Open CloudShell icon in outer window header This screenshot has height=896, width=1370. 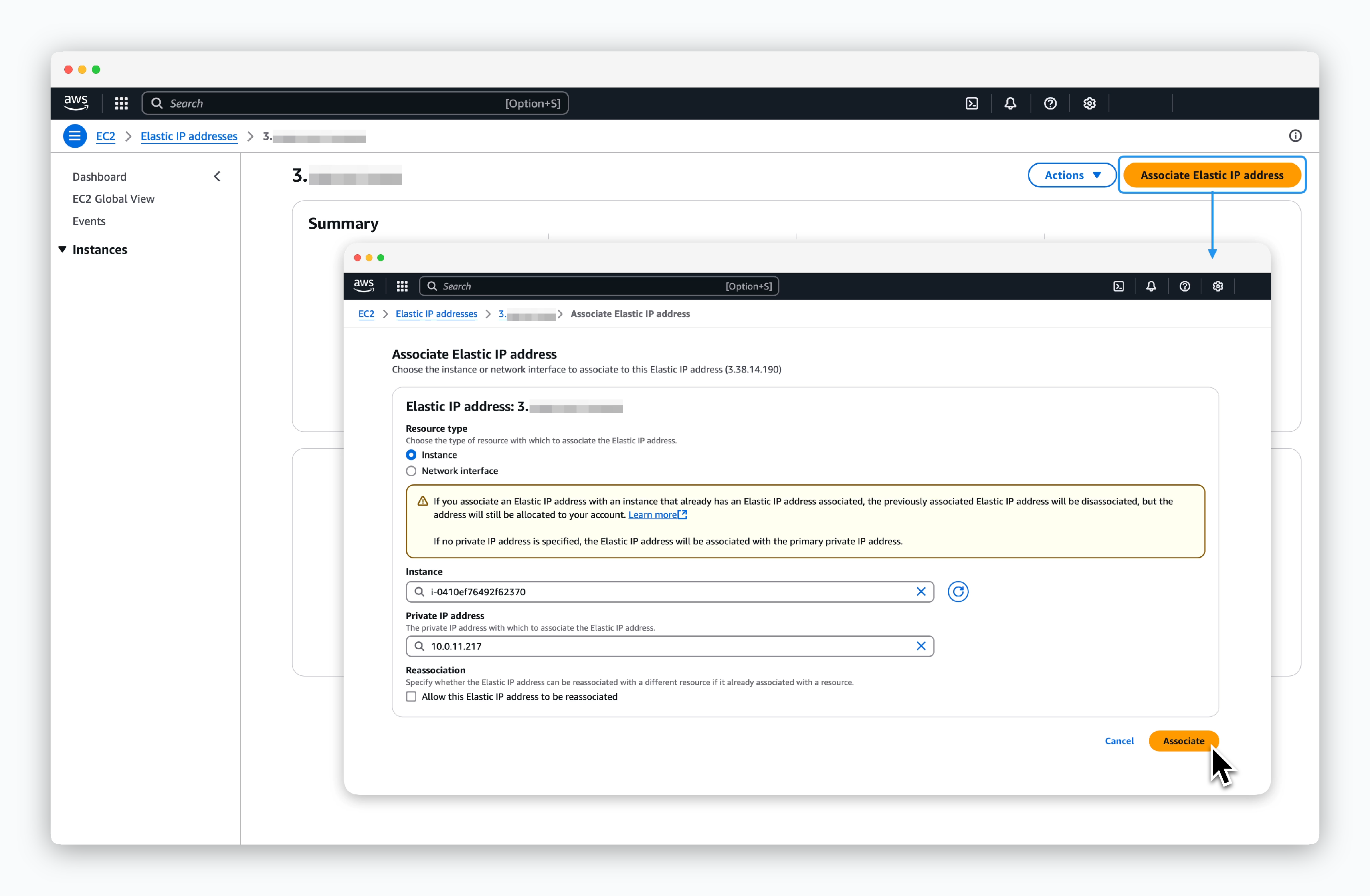(972, 104)
